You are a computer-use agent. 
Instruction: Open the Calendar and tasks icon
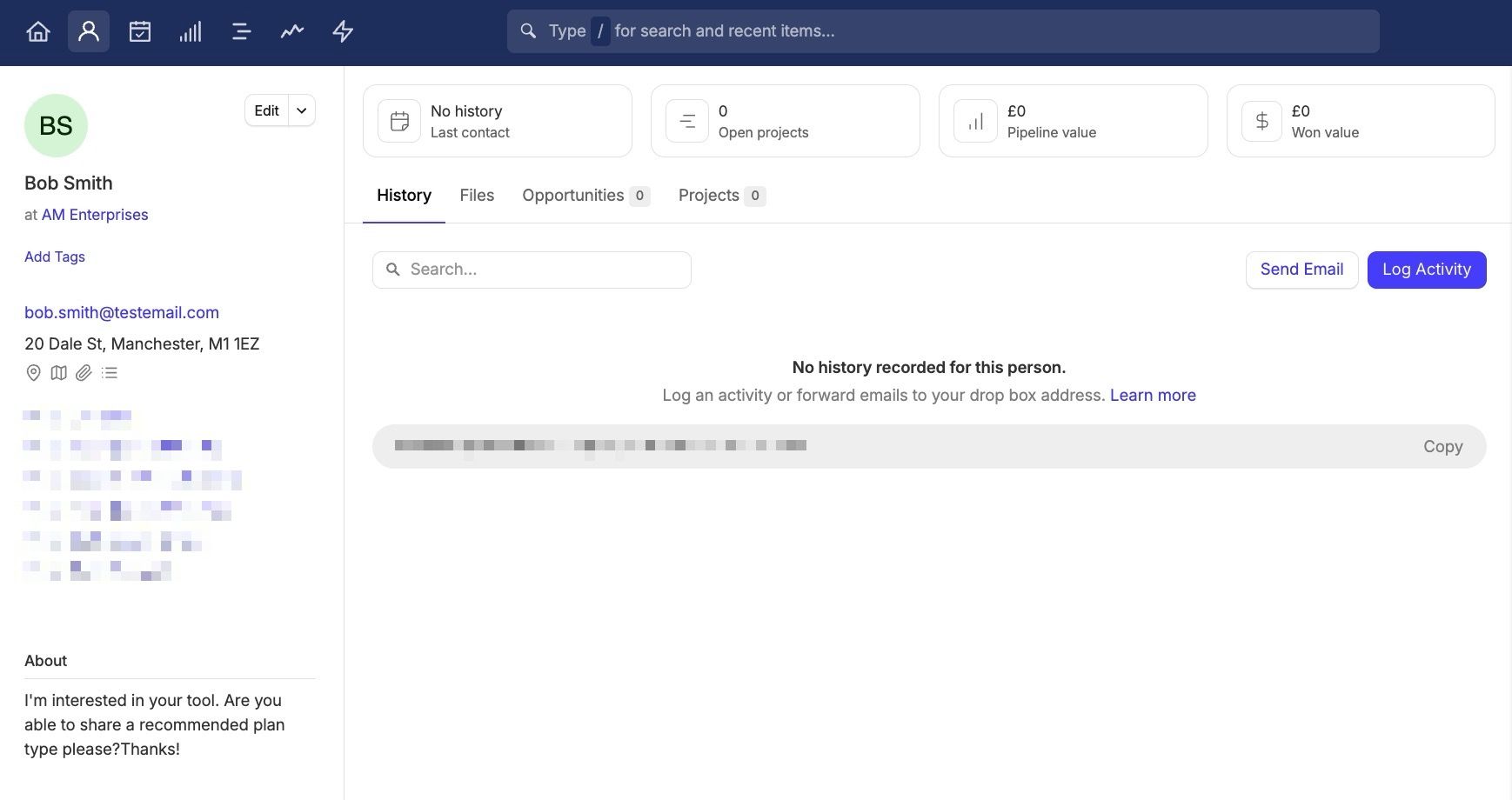(x=140, y=31)
